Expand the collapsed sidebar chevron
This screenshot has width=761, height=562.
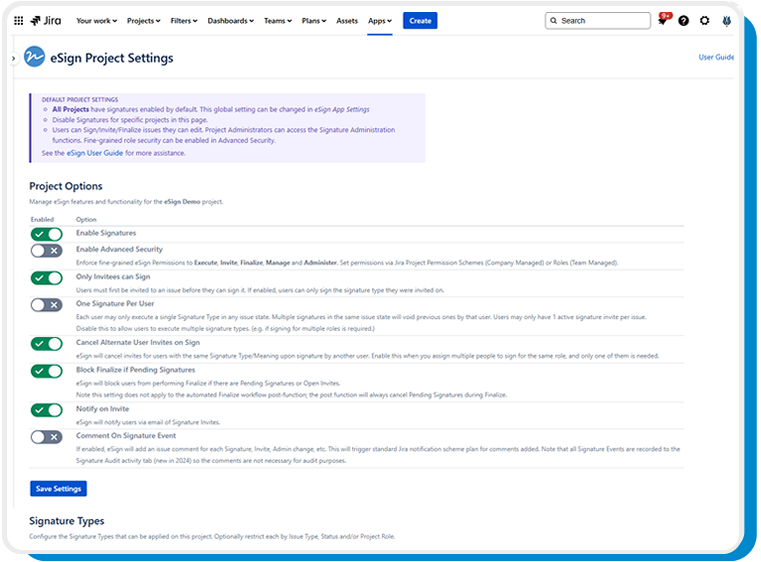(14, 58)
